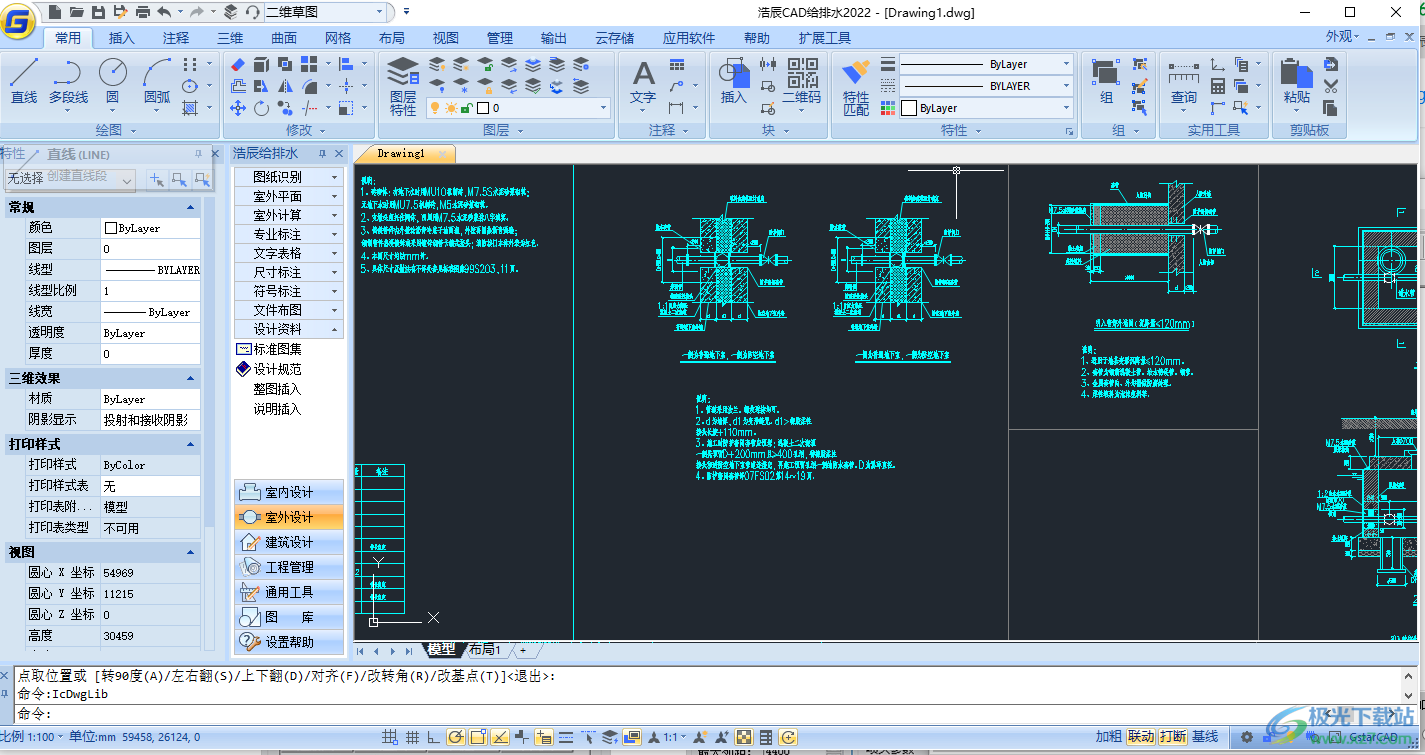Click the 圆心 X 坐标 value 54969
Image resolution: width=1425 pixels, height=755 pixels.
pos(150,573)
